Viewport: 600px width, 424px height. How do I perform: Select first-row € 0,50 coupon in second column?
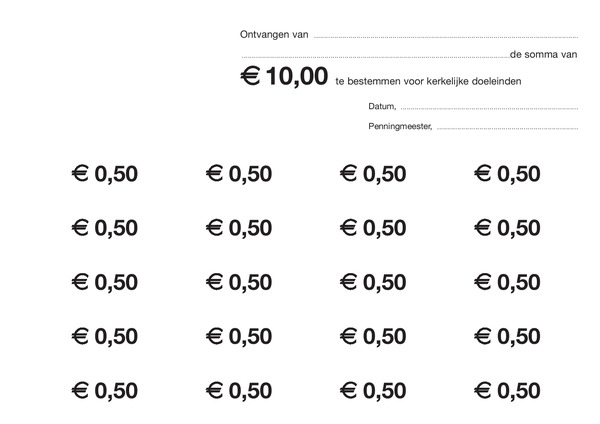coord(239,174)
